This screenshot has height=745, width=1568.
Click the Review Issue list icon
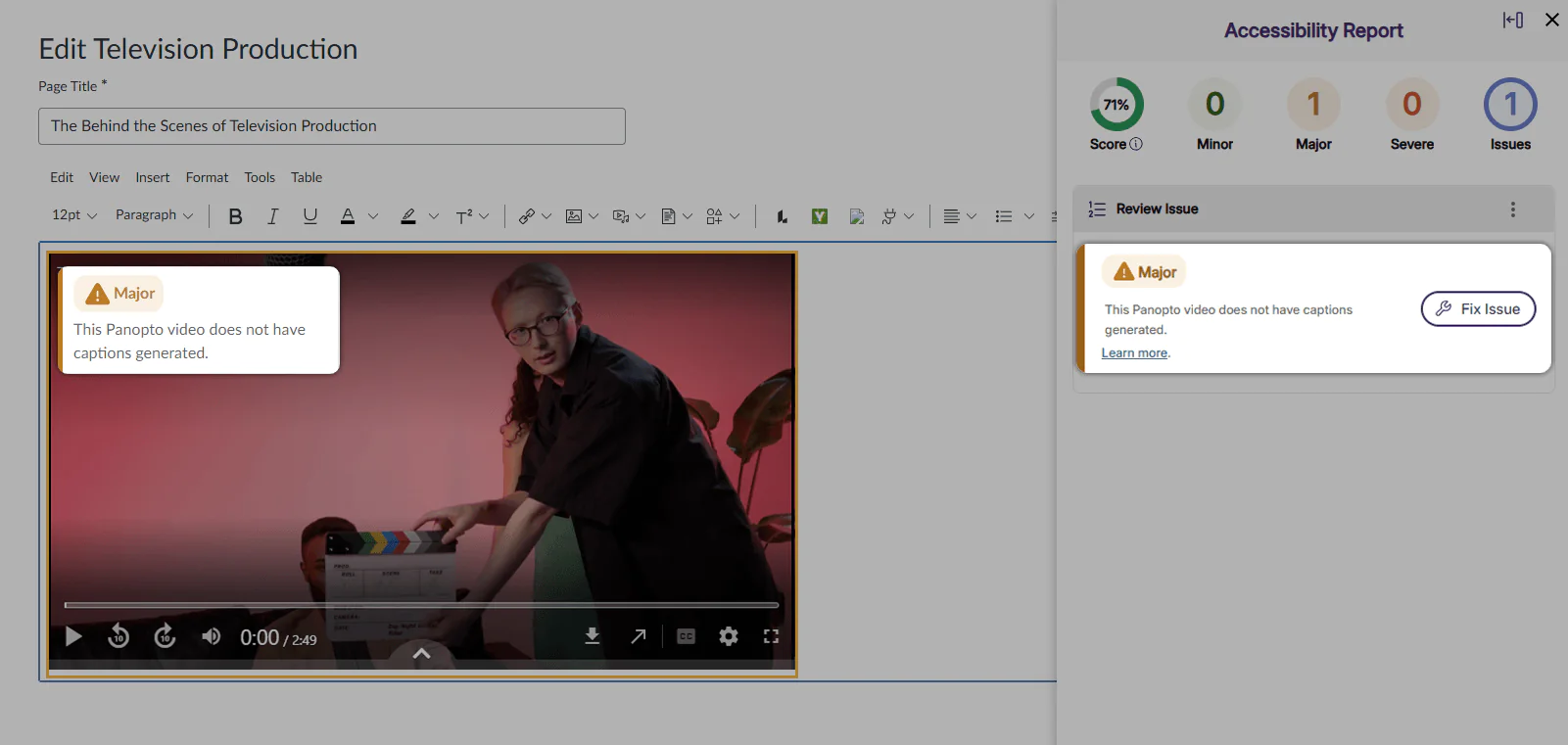[1097, 210]
